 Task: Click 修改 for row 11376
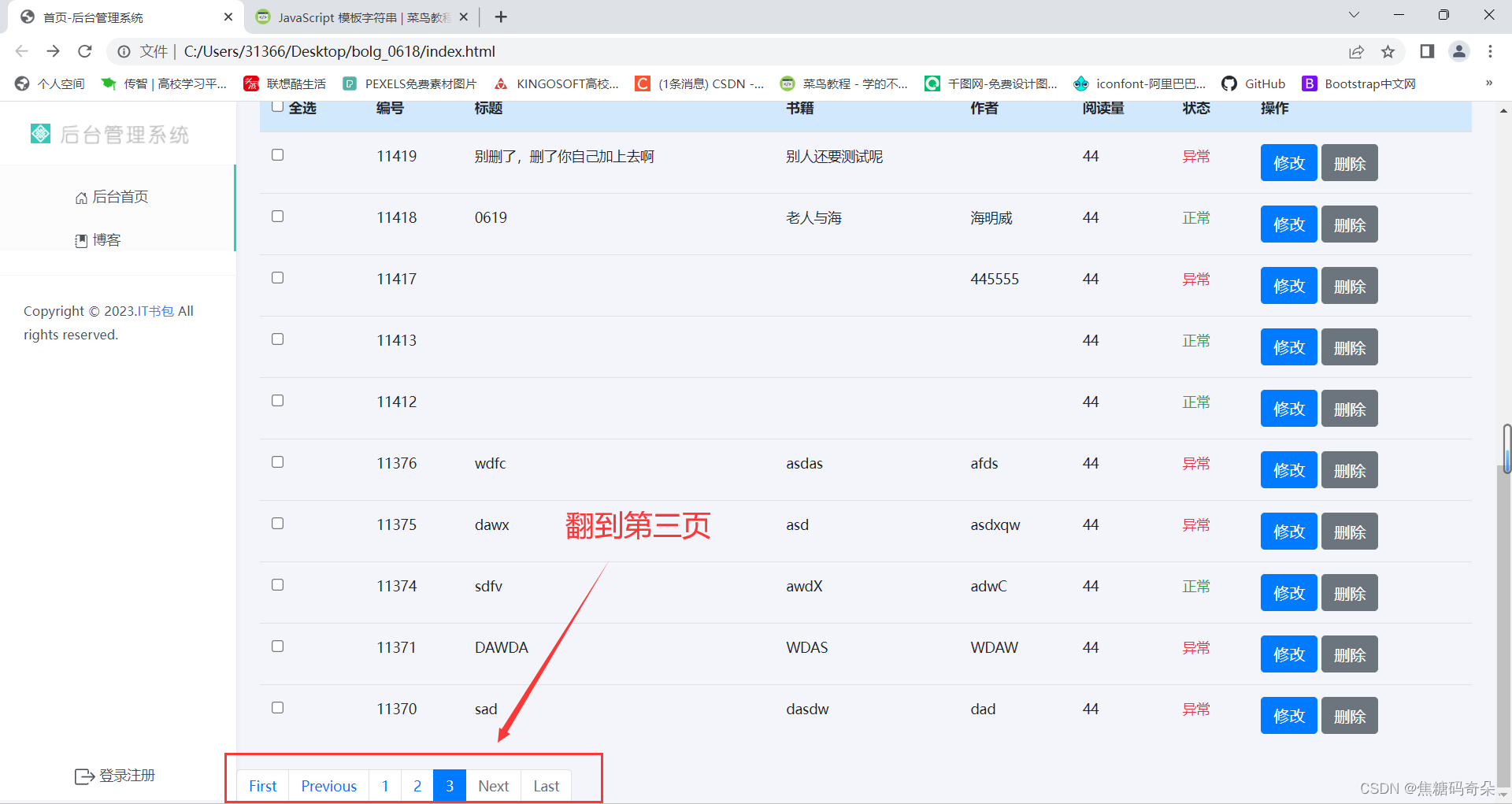(1288, 470)
